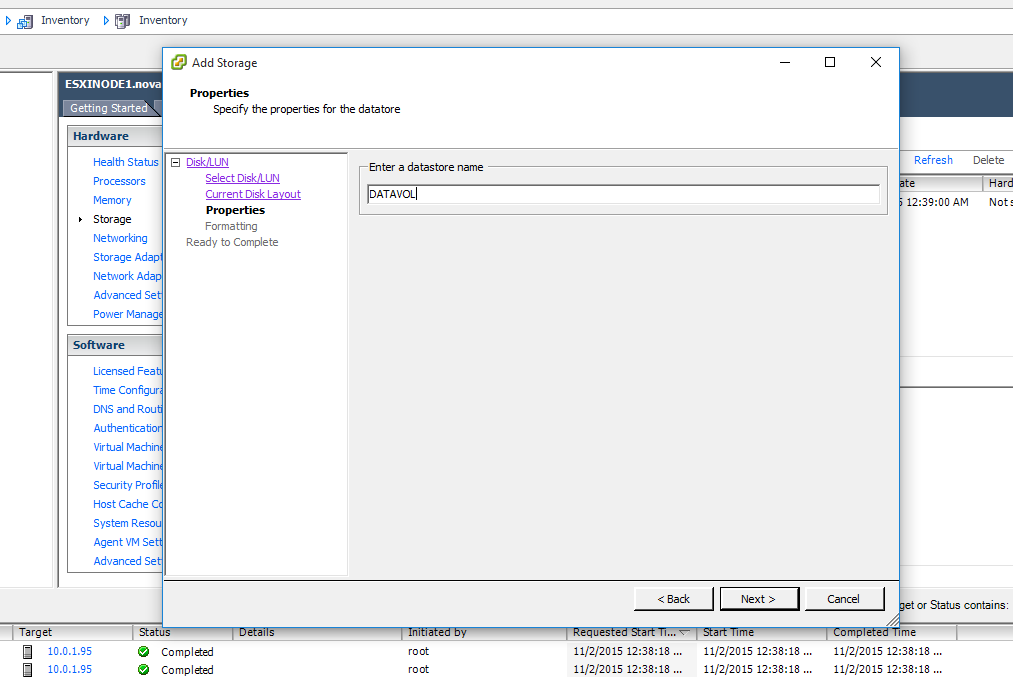1013x677 pixels.
Task: Click Refresh in the datastores view
Action: (x=933, y=160)
